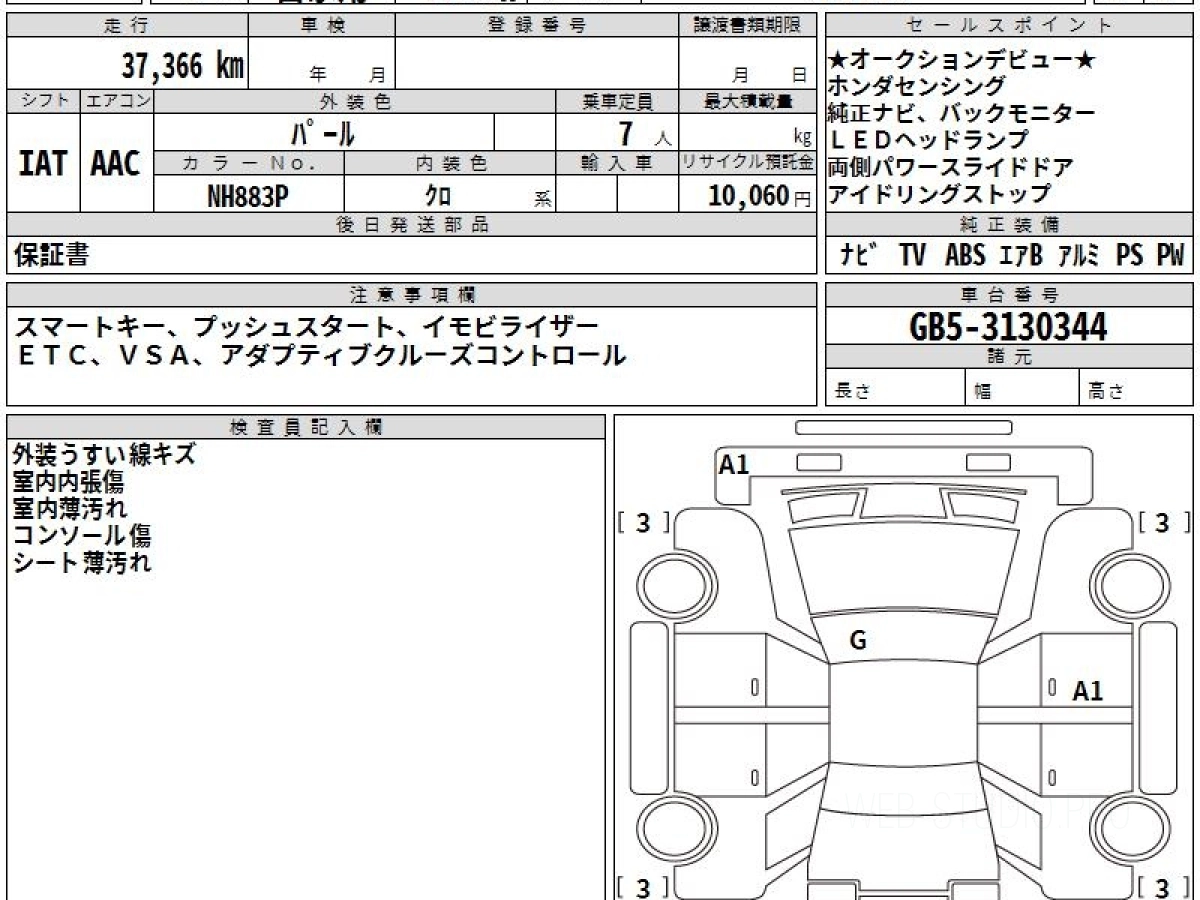Click the エアB equipment label
The image size is (1200, 900).
click(x=1021, y=256)
